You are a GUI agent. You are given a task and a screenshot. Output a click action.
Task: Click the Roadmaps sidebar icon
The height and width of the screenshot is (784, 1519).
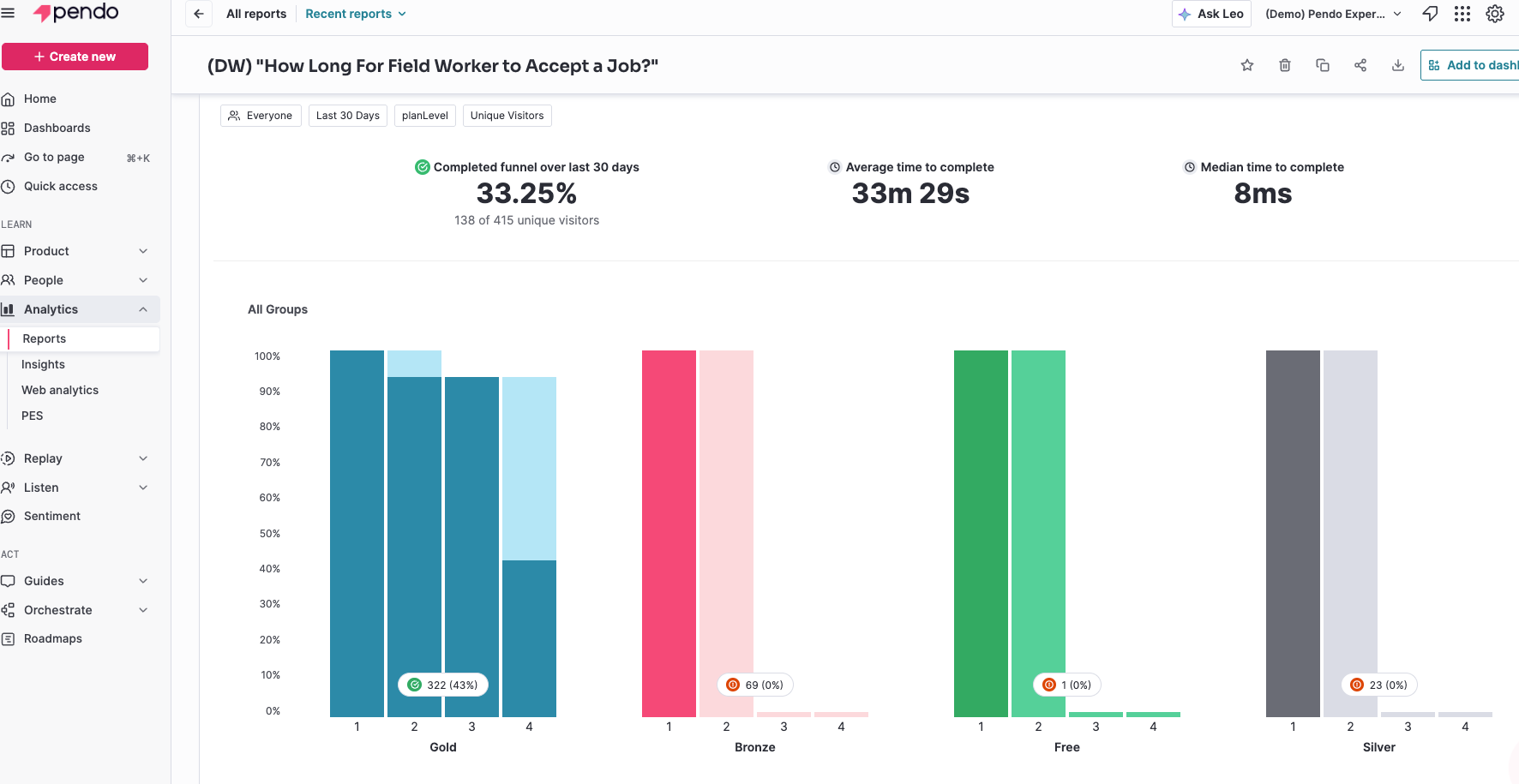[x=9, y=639]
